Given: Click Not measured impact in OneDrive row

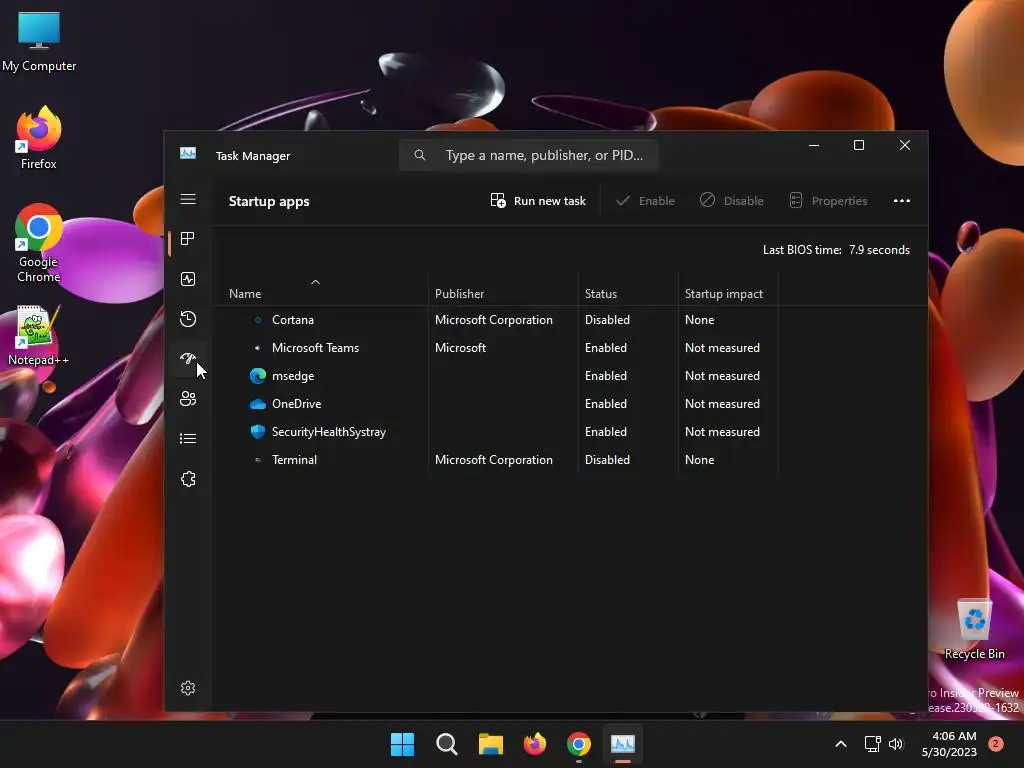Looking at the screenshot, I should pos(722,404).
